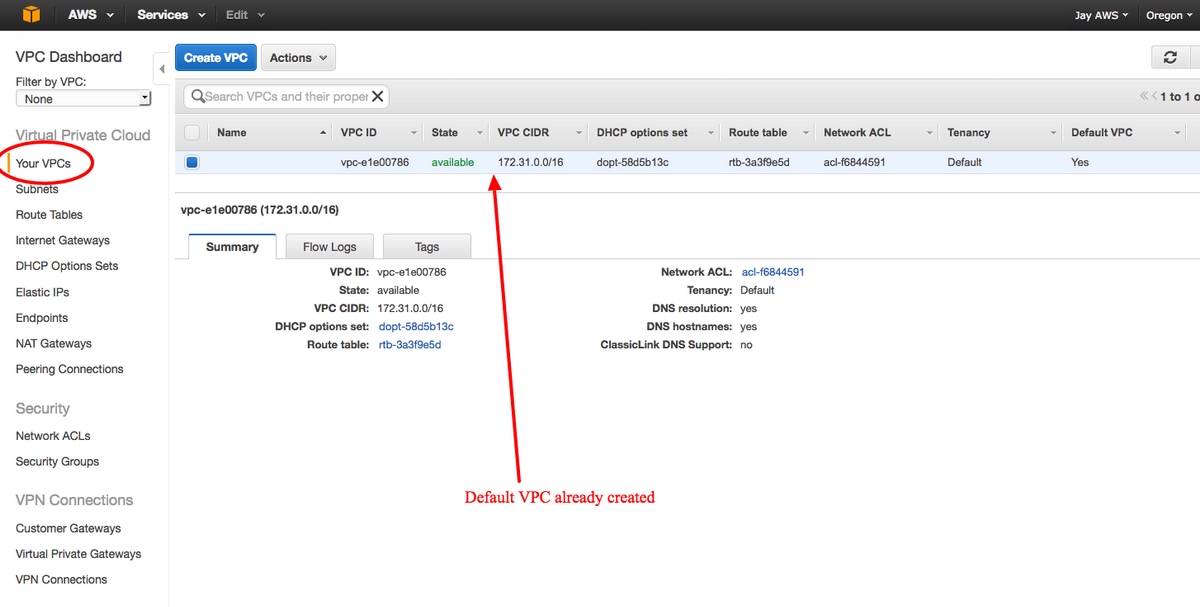Open Tenancy column arrow

click(x=1053, y=133)
